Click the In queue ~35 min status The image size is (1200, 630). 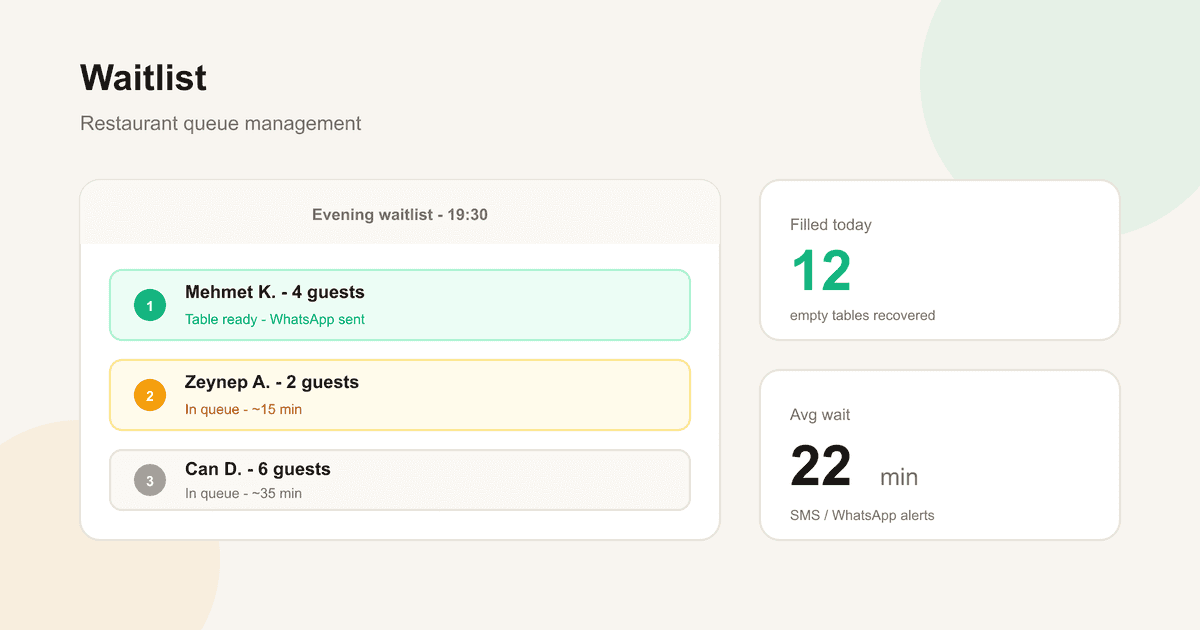pos(243,493)
